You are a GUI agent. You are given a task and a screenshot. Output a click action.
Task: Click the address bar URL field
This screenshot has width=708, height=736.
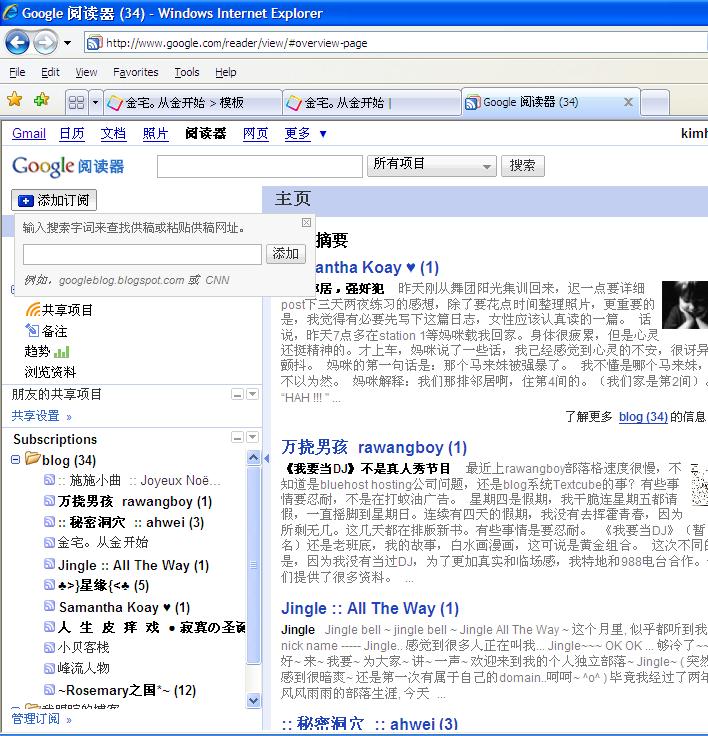point(396,43)
